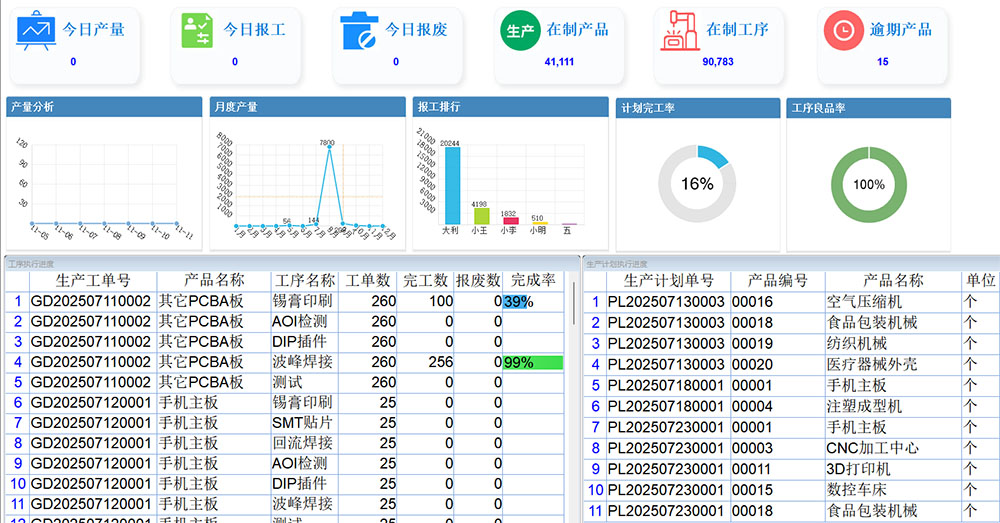Click the green 生产 circle icon
1000x523 pixels.
[x=519, y=31]
